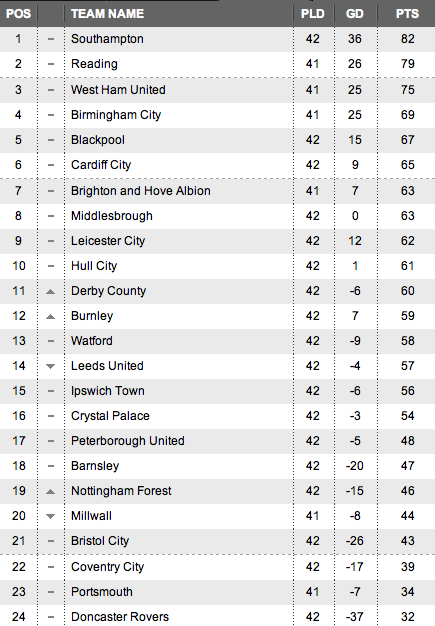435x626 pixels.
Task: Click Reading's points value 79
Action: click(407, 64)
